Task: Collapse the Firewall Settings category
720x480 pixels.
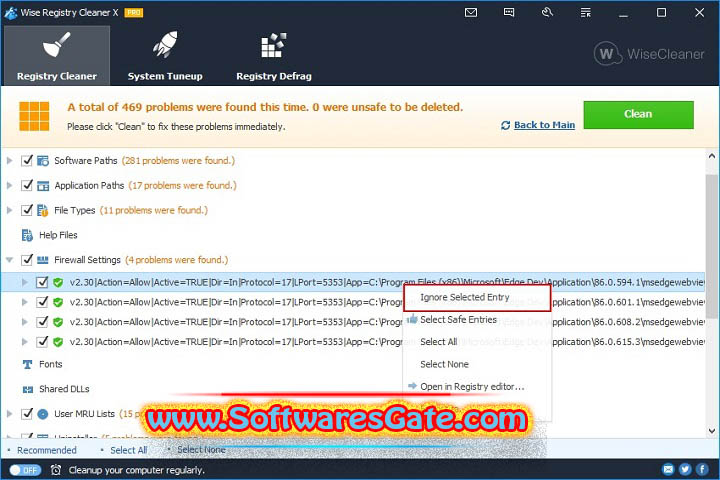Action: point(9,260)
